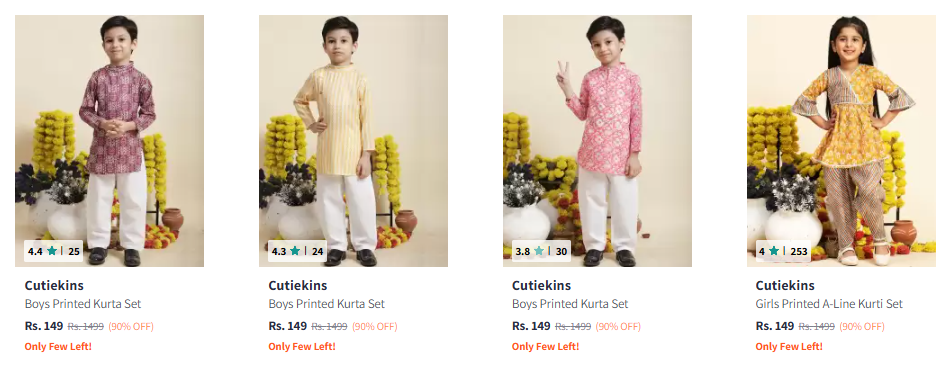The width and height of the screenshot is (952, 371).
Task: Click the 4.3 rating star icon
Action: (x=295, y=251)
